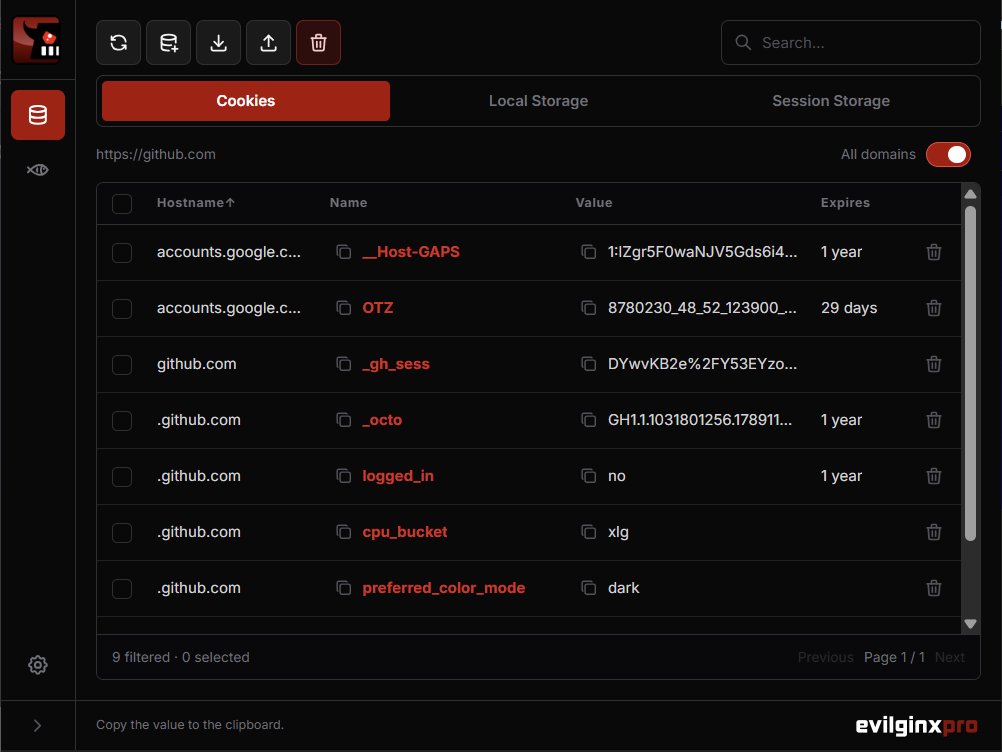
Task: Switch to the Local Storage tab
Action: (x=538, y=101)
